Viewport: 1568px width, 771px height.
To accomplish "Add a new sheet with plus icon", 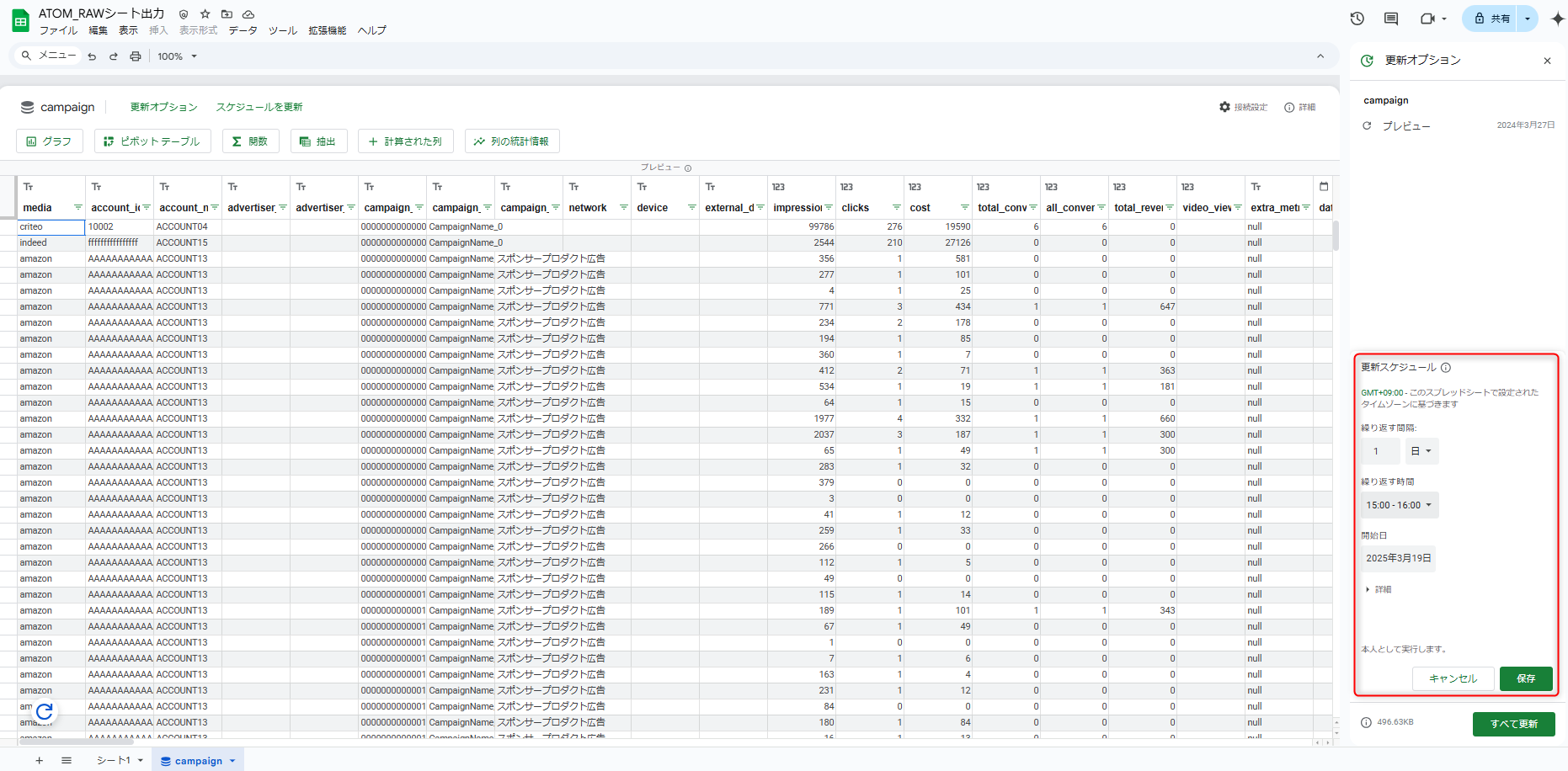I will tap(39, 761).
